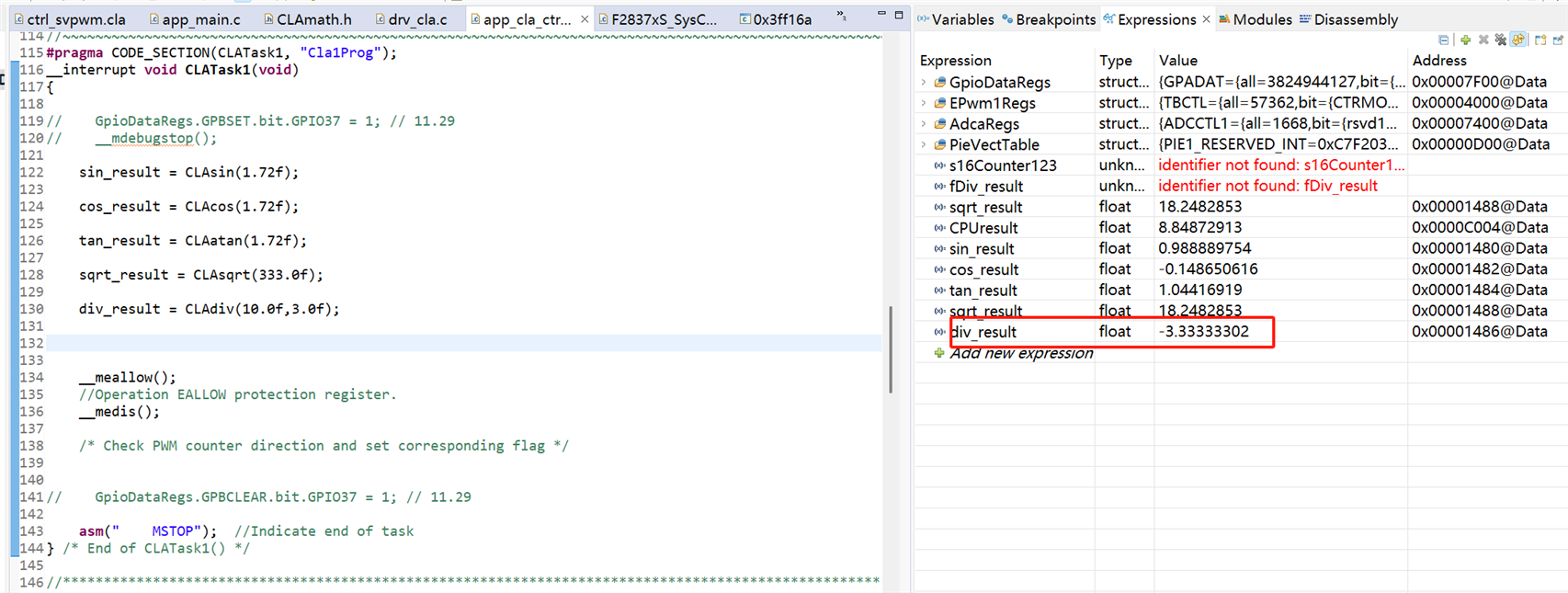
Task: Open drv_cla.c editor tab
Action: point(411,19)
